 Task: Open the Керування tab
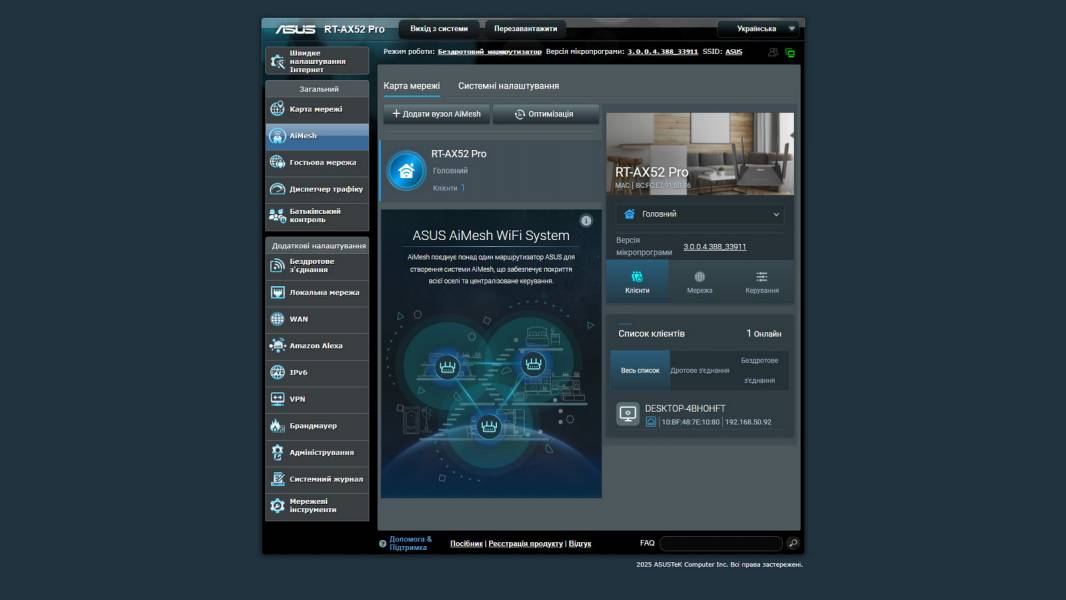click(x=761, y=282)
